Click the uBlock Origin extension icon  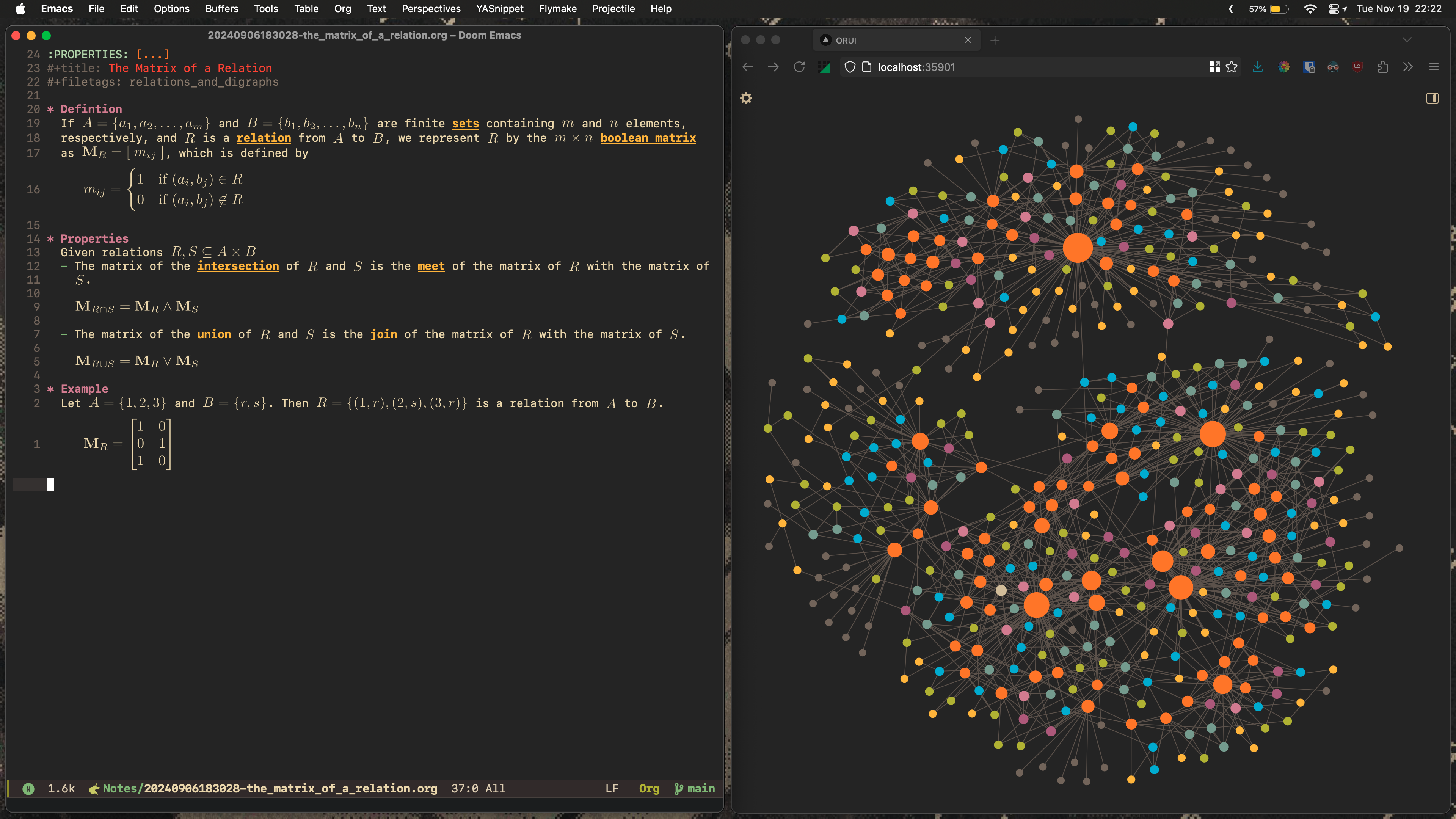pos(1357,67)
